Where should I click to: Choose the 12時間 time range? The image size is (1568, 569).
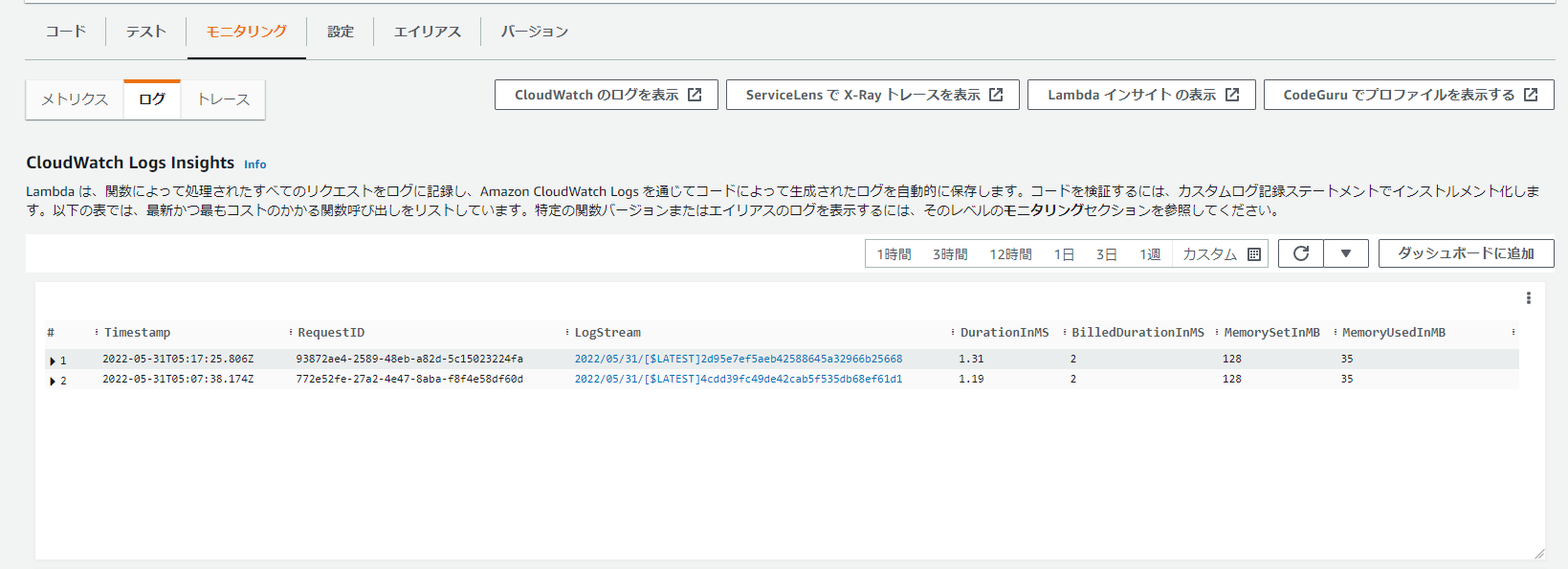pos(1010,254)
